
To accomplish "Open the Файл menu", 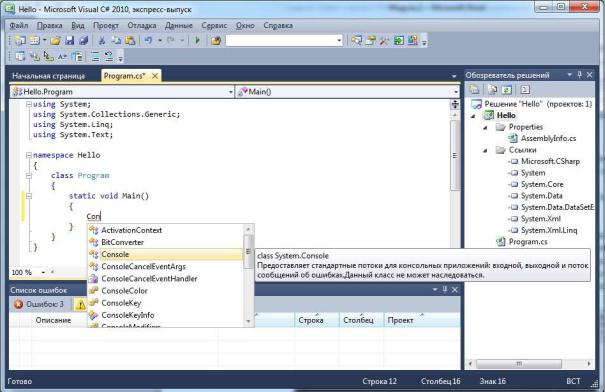I will 19,25.
